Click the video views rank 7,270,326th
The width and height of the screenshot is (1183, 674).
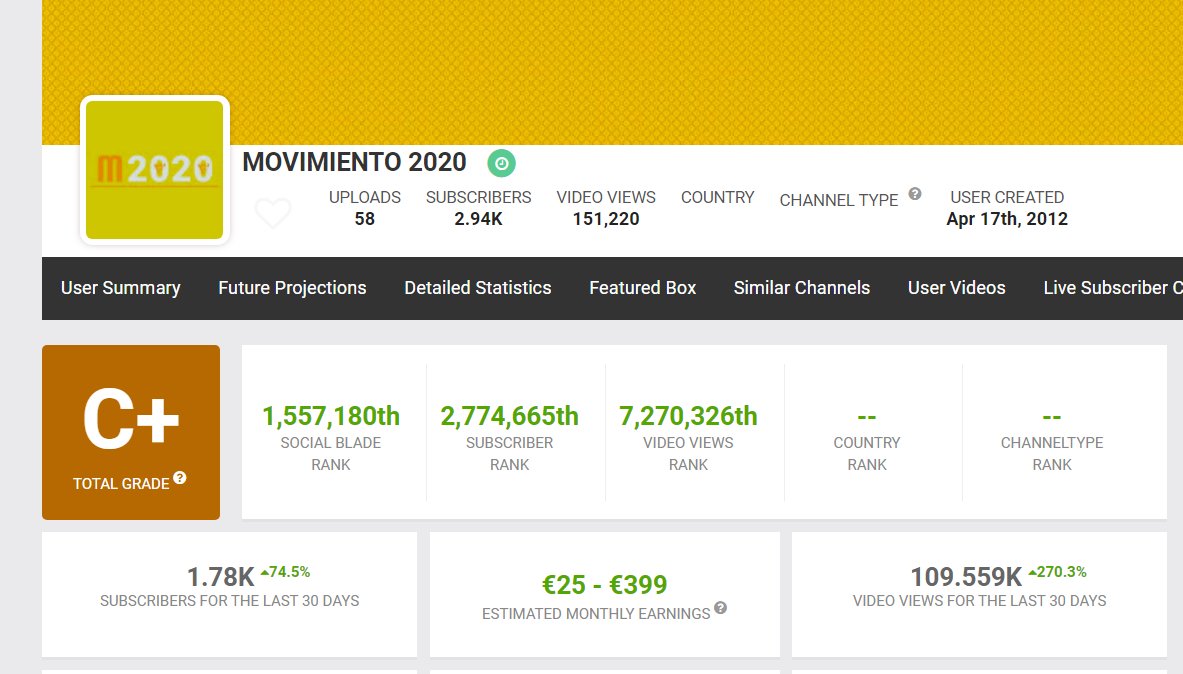(x=688, y=416)
